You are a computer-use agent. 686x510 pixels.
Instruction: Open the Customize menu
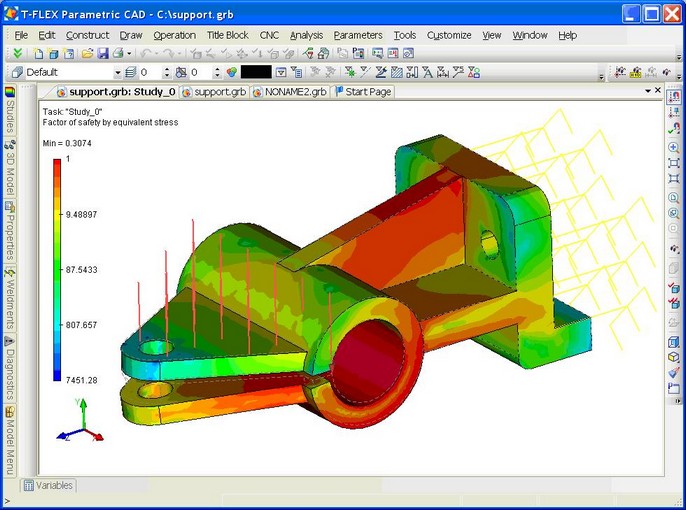(449, 35)
